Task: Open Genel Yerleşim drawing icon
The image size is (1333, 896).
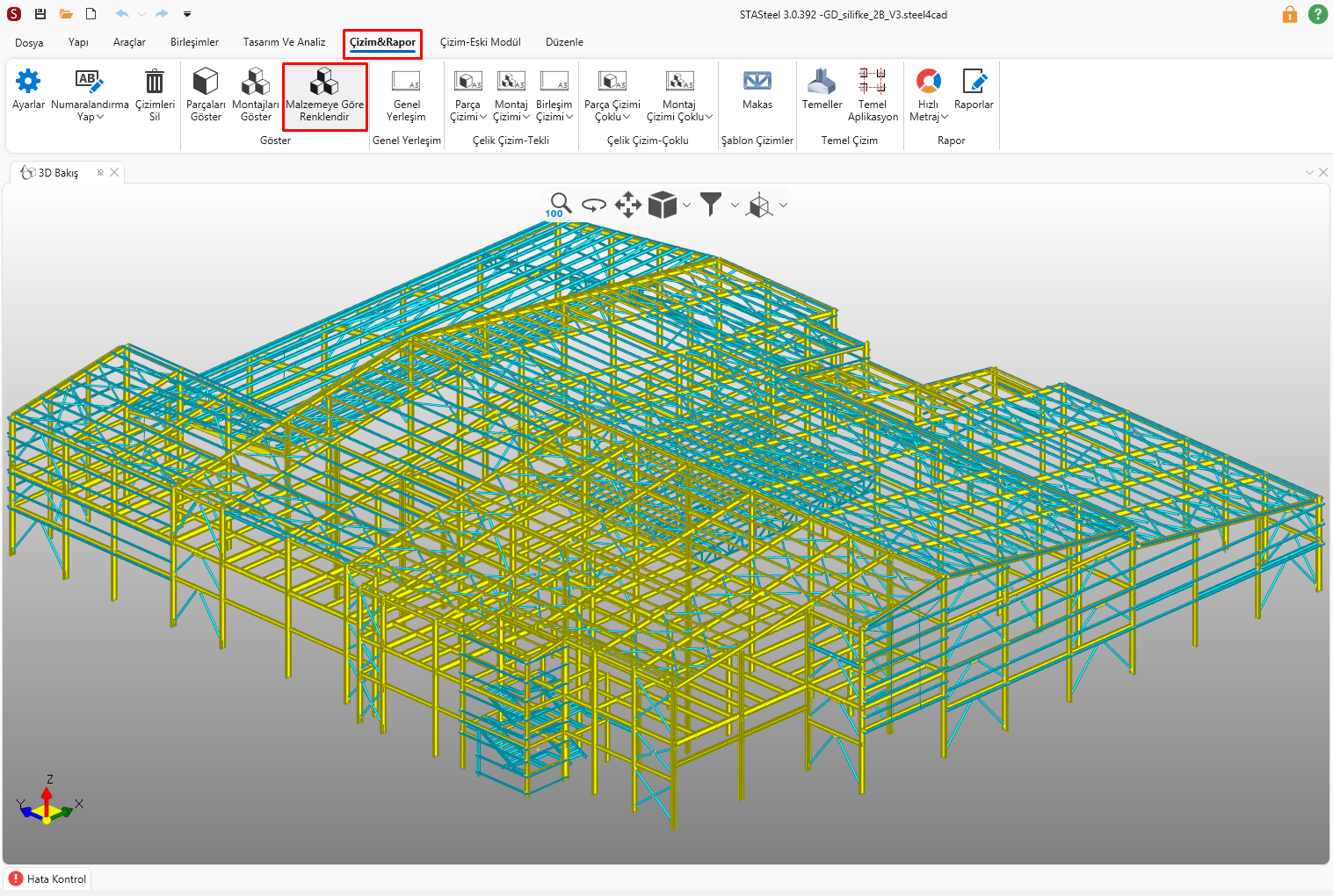Action: tap(406, 82)
